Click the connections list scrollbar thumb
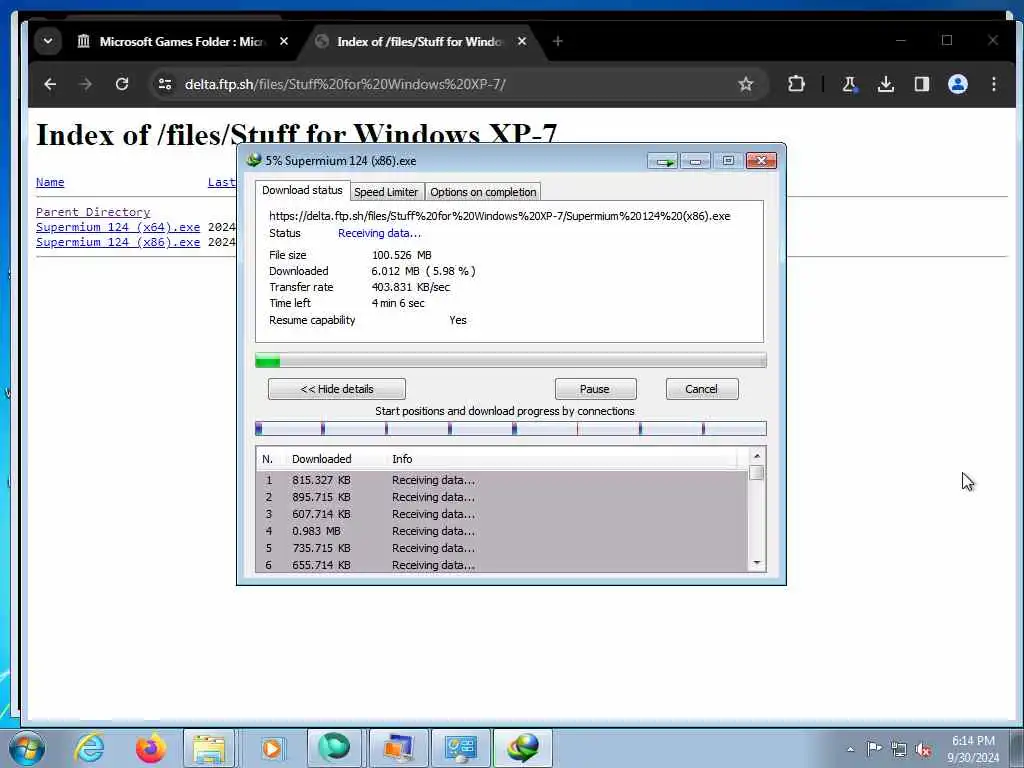Viewport: 1024px width, 768px height. click(x=757, y=473)
